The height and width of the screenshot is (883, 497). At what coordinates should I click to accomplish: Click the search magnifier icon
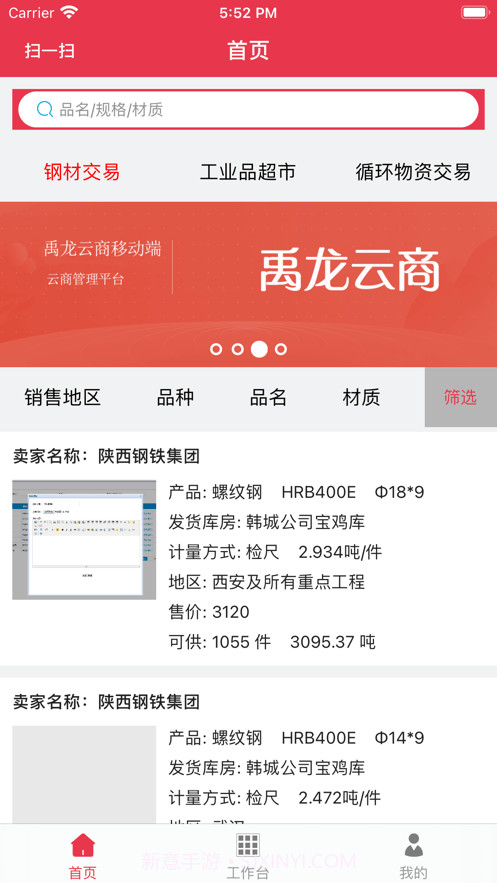(44, 109)
